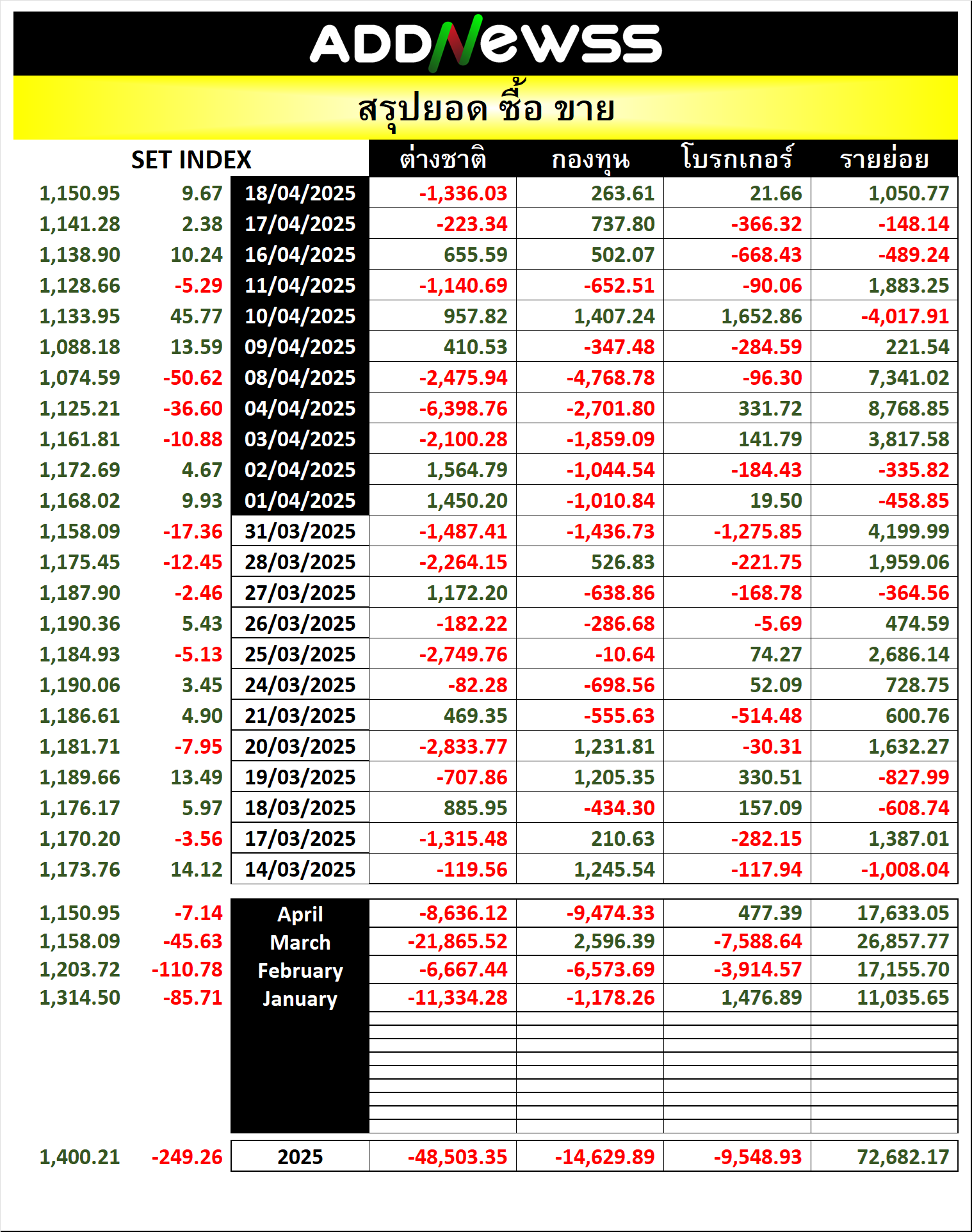Click April retail total 17,633.05

coord(903,912)
